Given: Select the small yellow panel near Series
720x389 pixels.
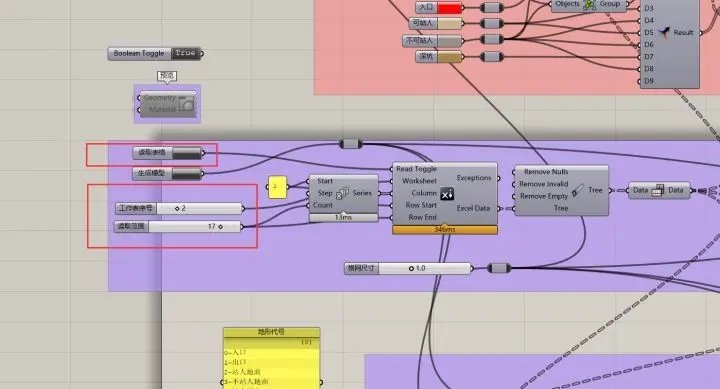Looking at the screenshot, I should click(x=277, y=187).
